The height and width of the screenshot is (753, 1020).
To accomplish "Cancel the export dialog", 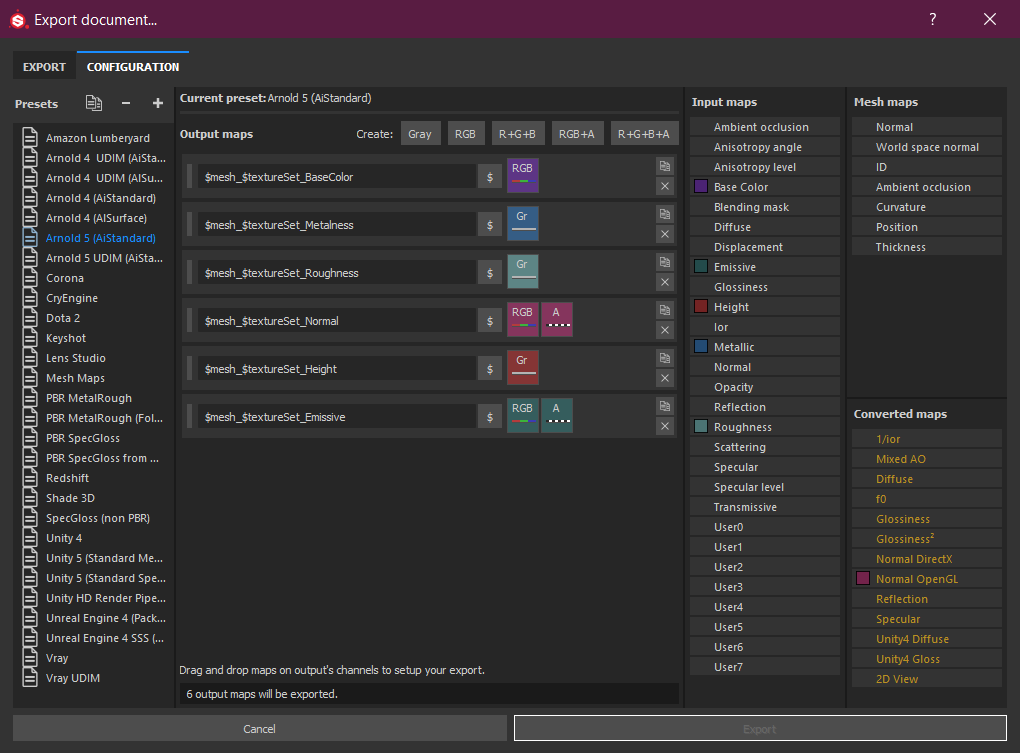I will [260, 729].
